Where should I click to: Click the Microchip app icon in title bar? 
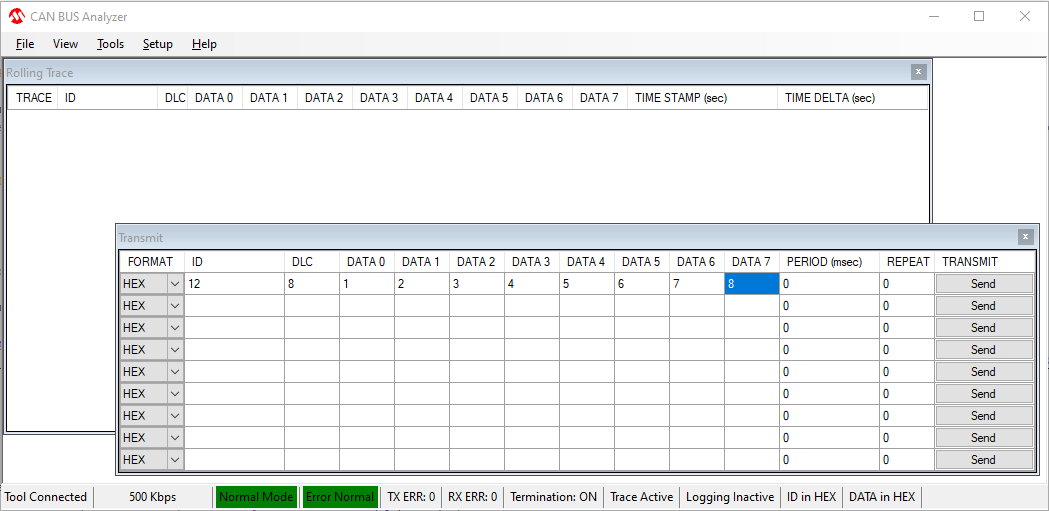(17, 17)
